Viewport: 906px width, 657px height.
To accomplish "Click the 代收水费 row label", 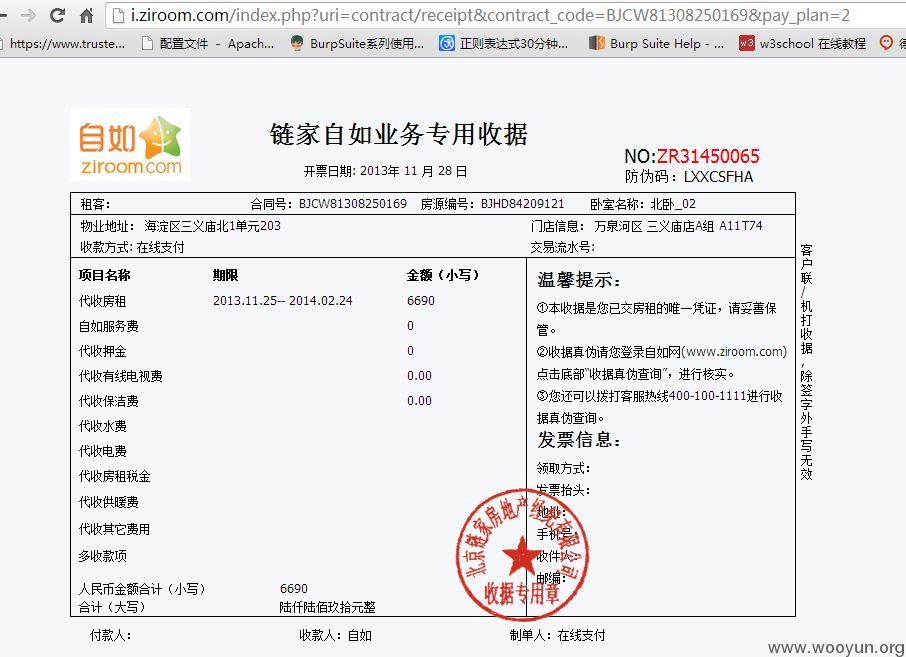I will [102, 426].
